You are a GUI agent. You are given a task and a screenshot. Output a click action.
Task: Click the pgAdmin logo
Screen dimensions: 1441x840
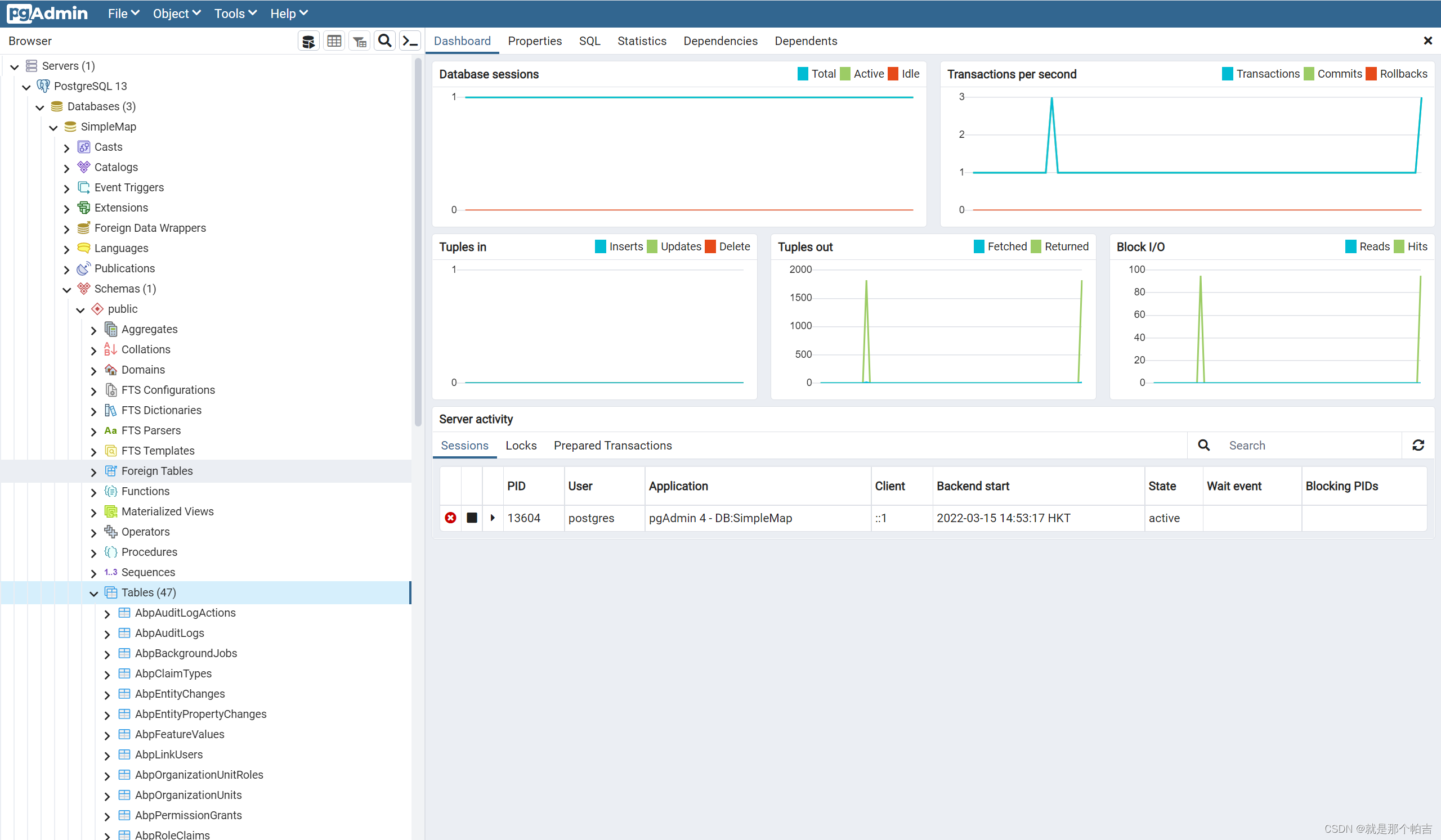point(47,12)
